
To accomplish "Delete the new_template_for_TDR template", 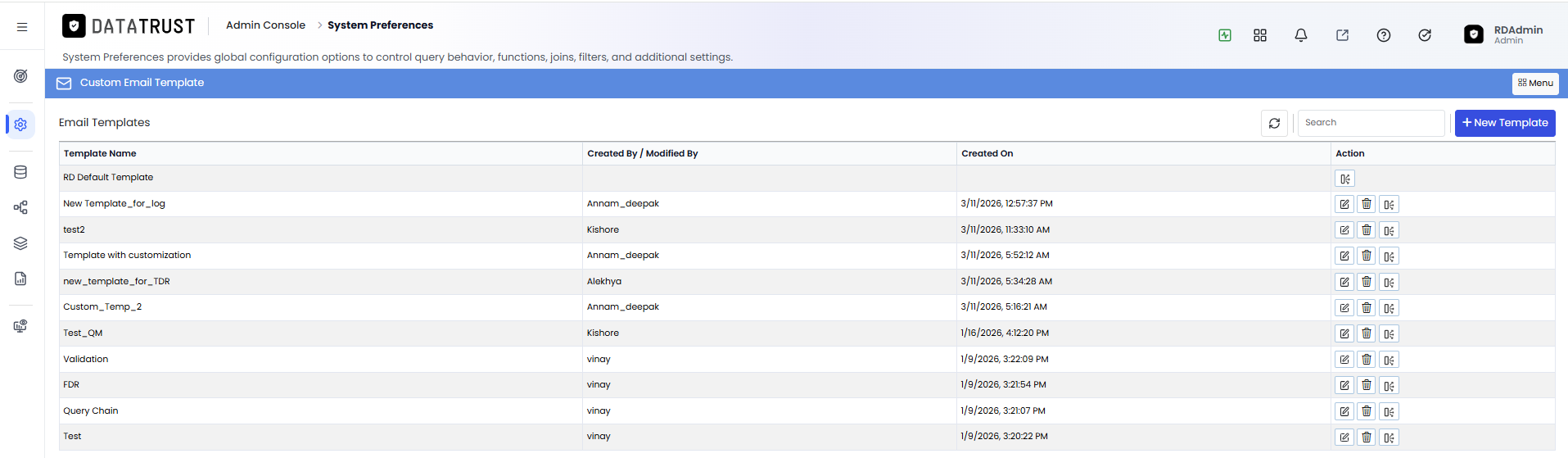I will (x=1367, y=283).
